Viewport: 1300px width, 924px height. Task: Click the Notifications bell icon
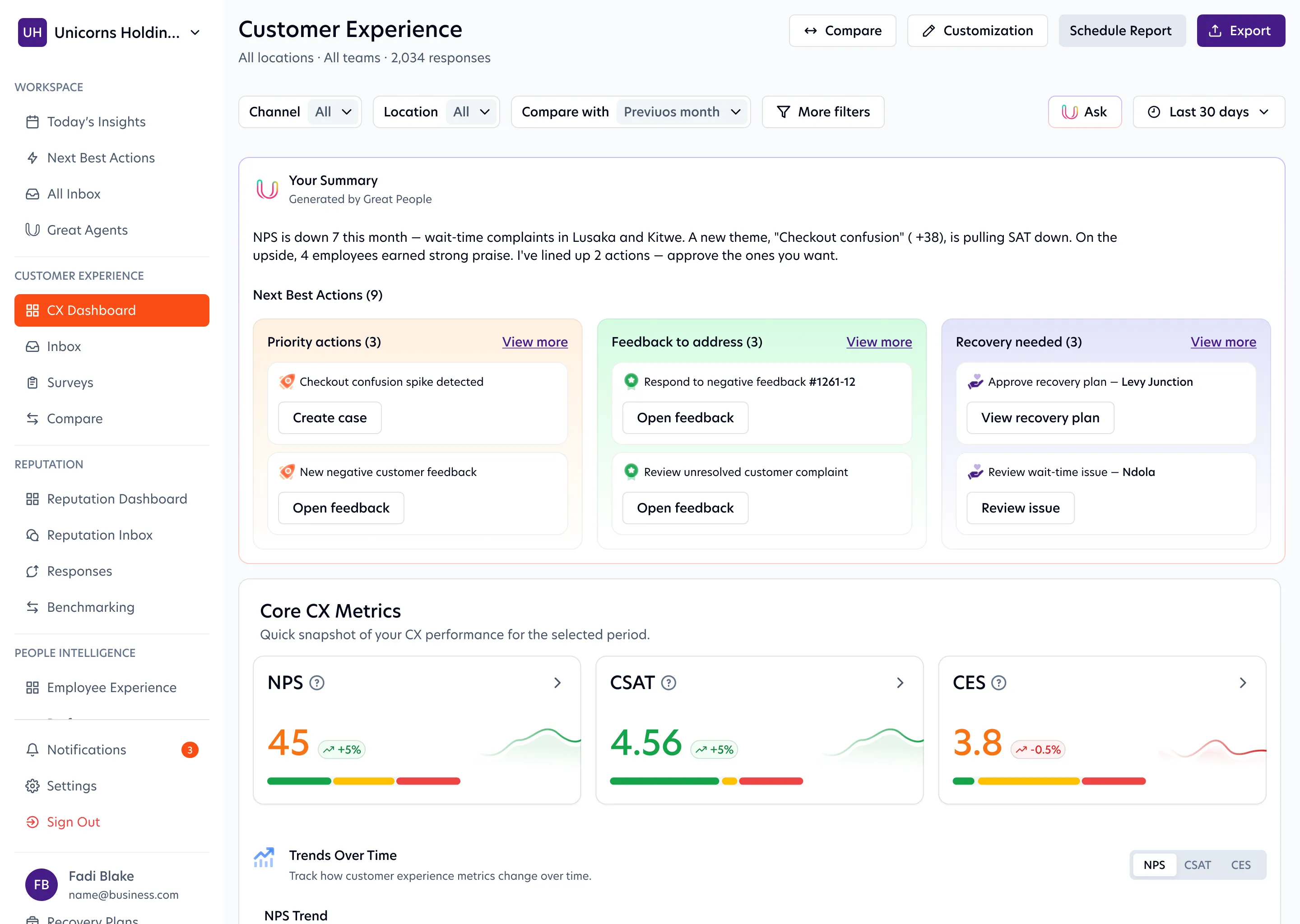click(x=32, y=750)
